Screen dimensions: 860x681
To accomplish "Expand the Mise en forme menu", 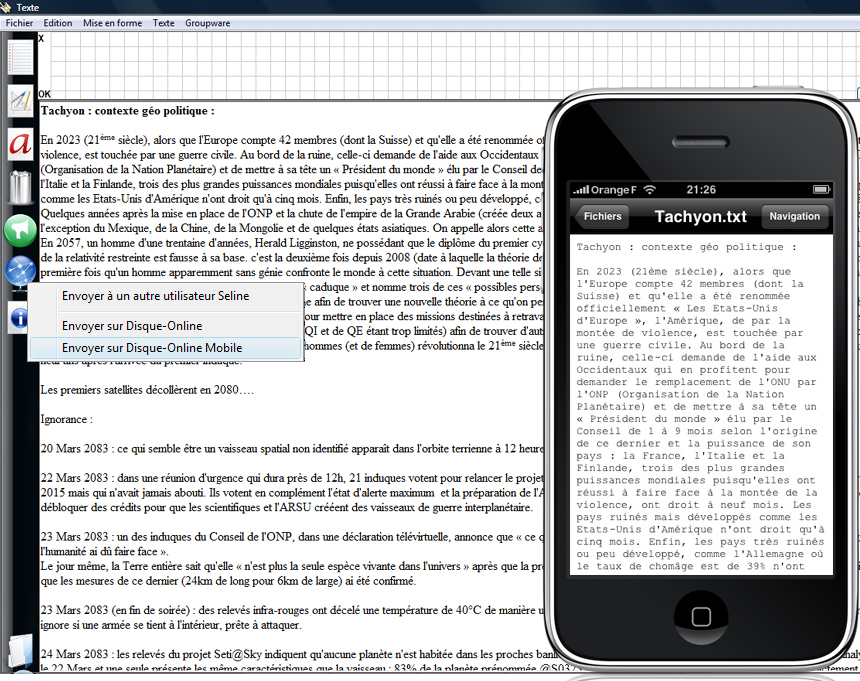I will pyautogui.click(x=112, y=23).
